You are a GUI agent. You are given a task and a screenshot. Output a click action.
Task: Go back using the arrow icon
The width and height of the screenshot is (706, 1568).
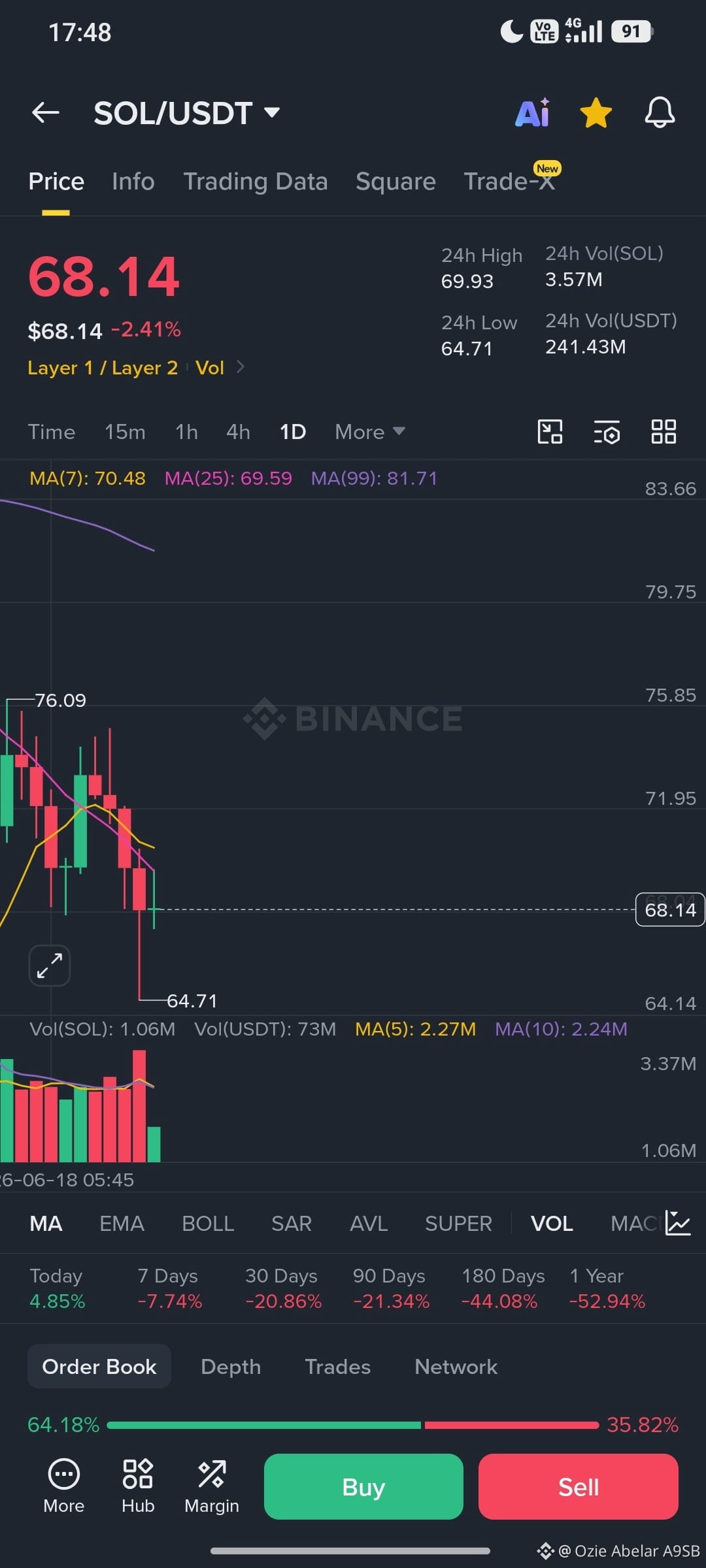pos(45,113)
